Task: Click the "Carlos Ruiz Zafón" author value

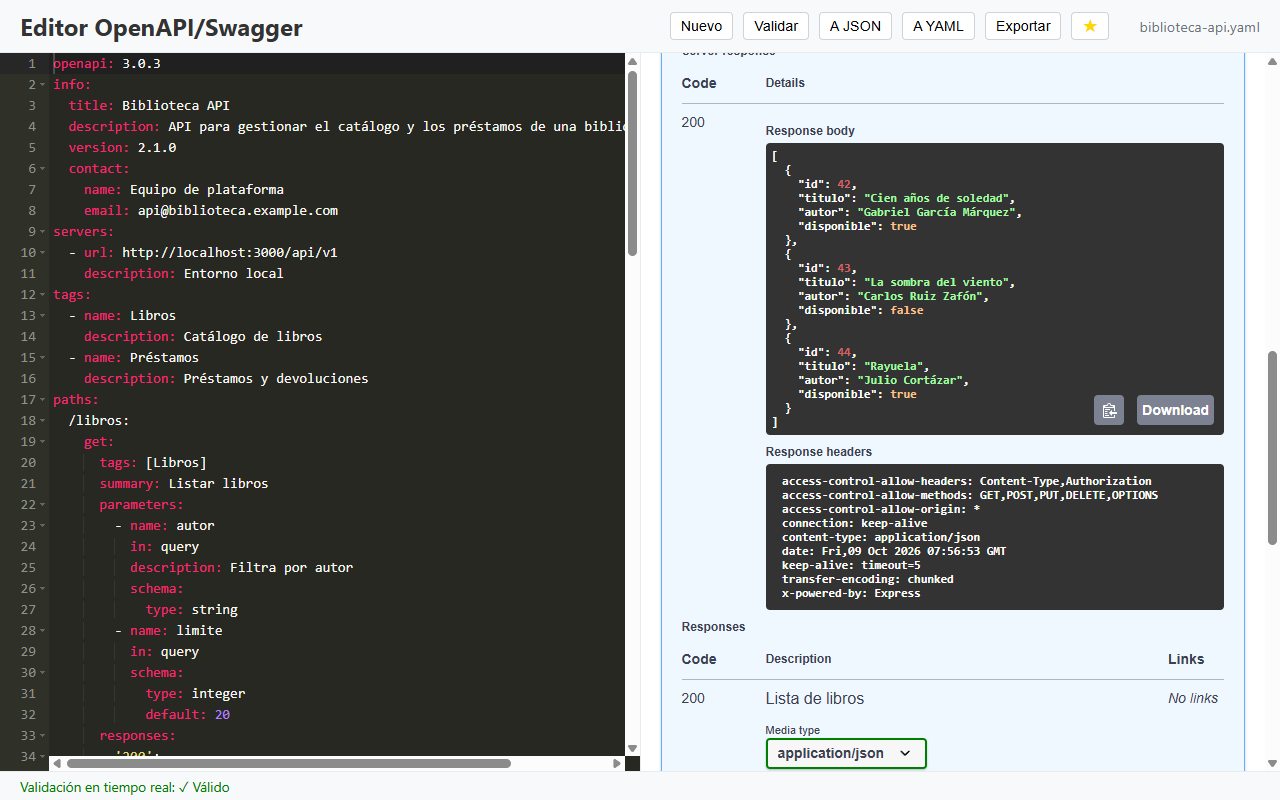Action: pyautogui.click(x=922, y=296)
